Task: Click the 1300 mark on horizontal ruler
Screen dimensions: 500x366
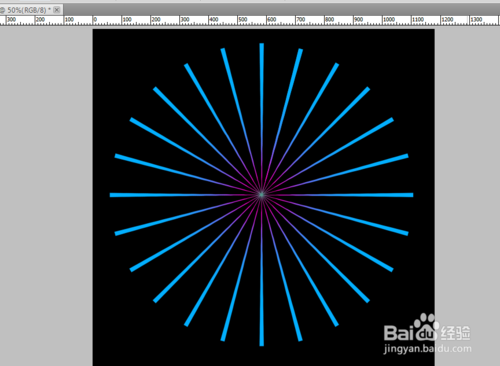Action: click(x=476, y=20)
